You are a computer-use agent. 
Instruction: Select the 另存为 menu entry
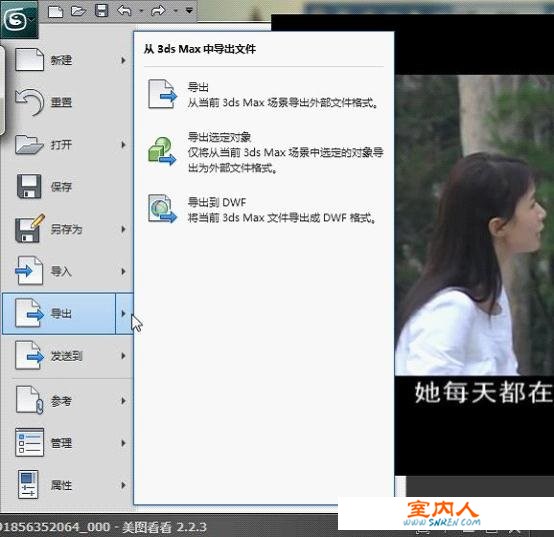pos(67,229)
